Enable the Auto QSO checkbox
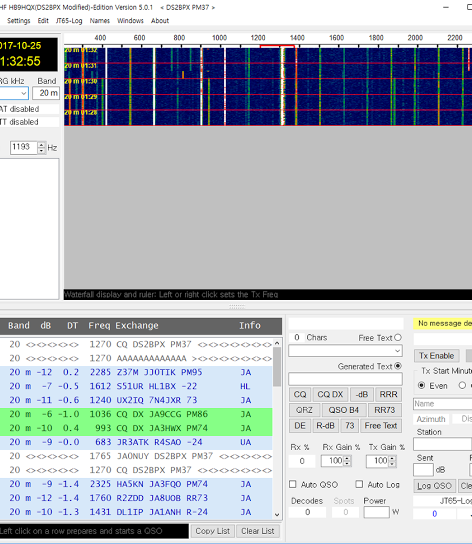 (x=293, y=484)
